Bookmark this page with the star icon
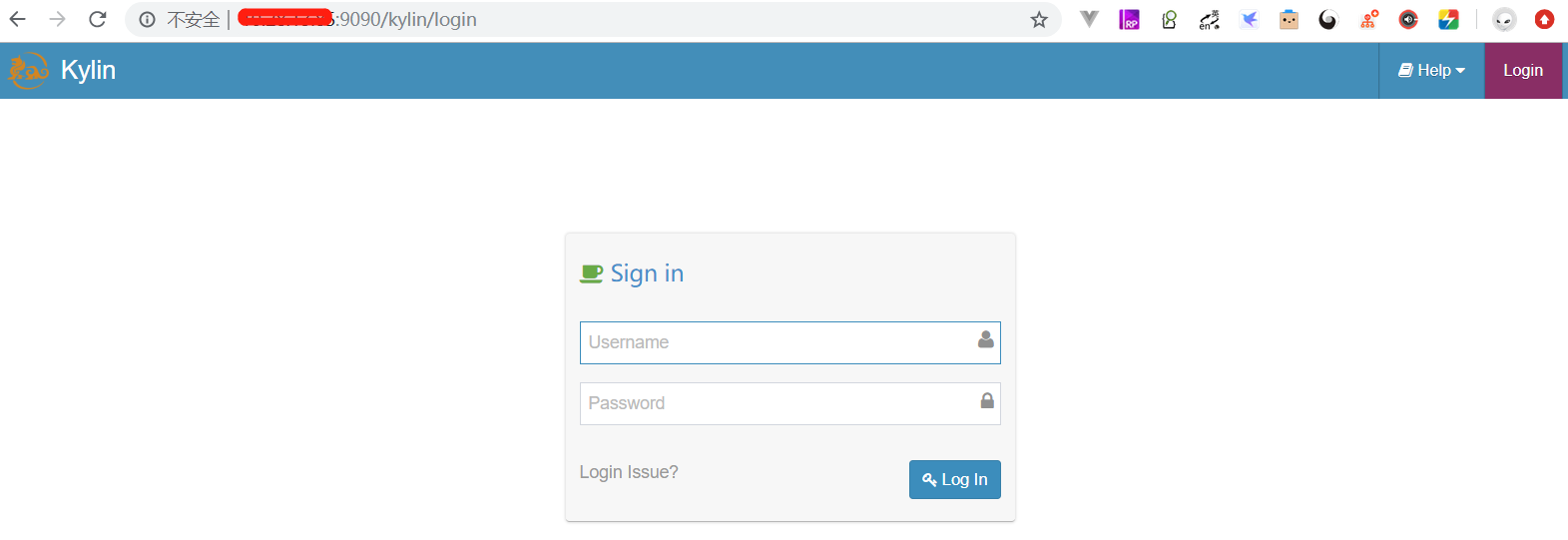1568x540 pixels. pos(1039,20)
